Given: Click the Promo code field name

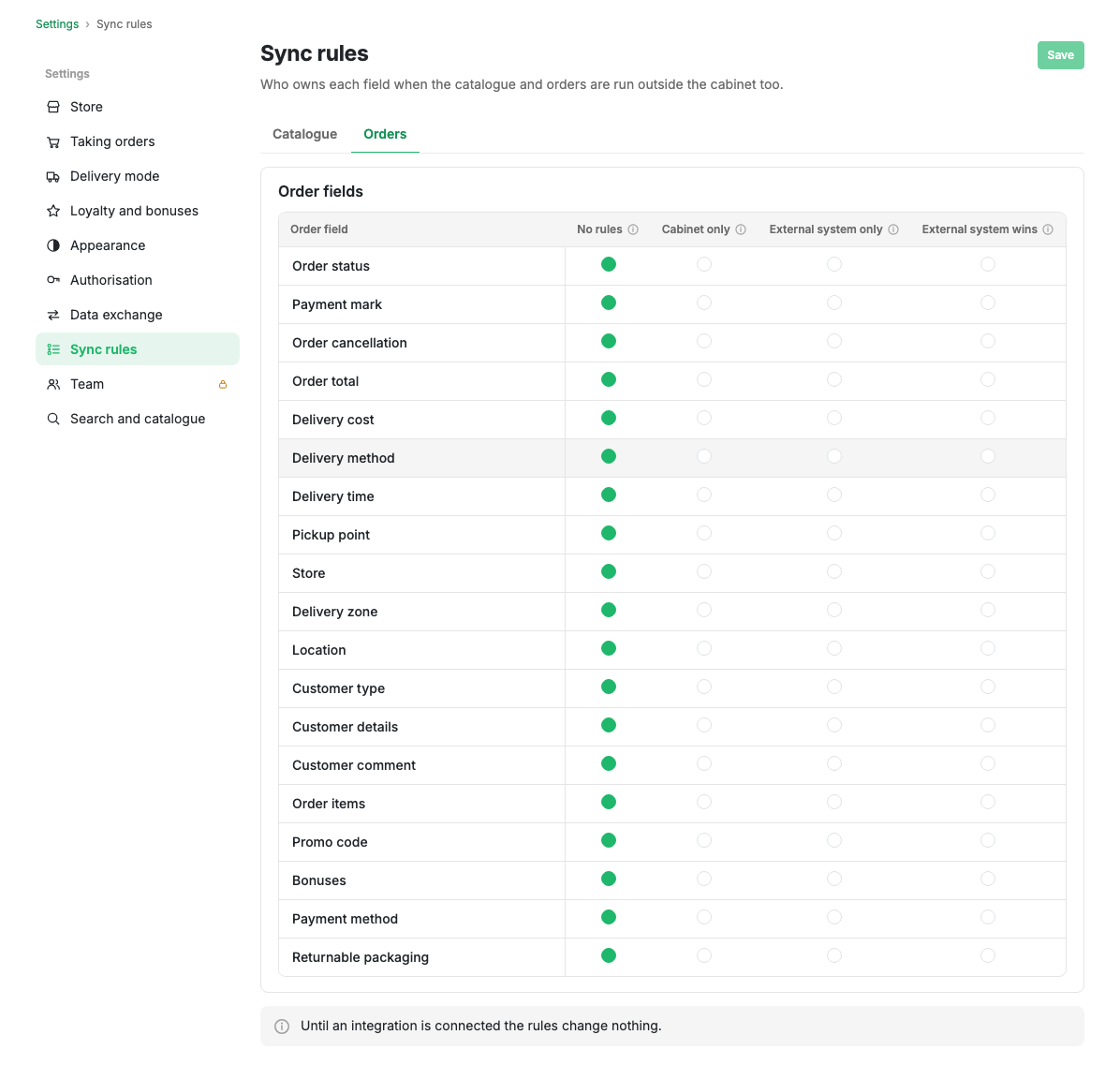Looking at the screenshot, I should coord(330,842).
